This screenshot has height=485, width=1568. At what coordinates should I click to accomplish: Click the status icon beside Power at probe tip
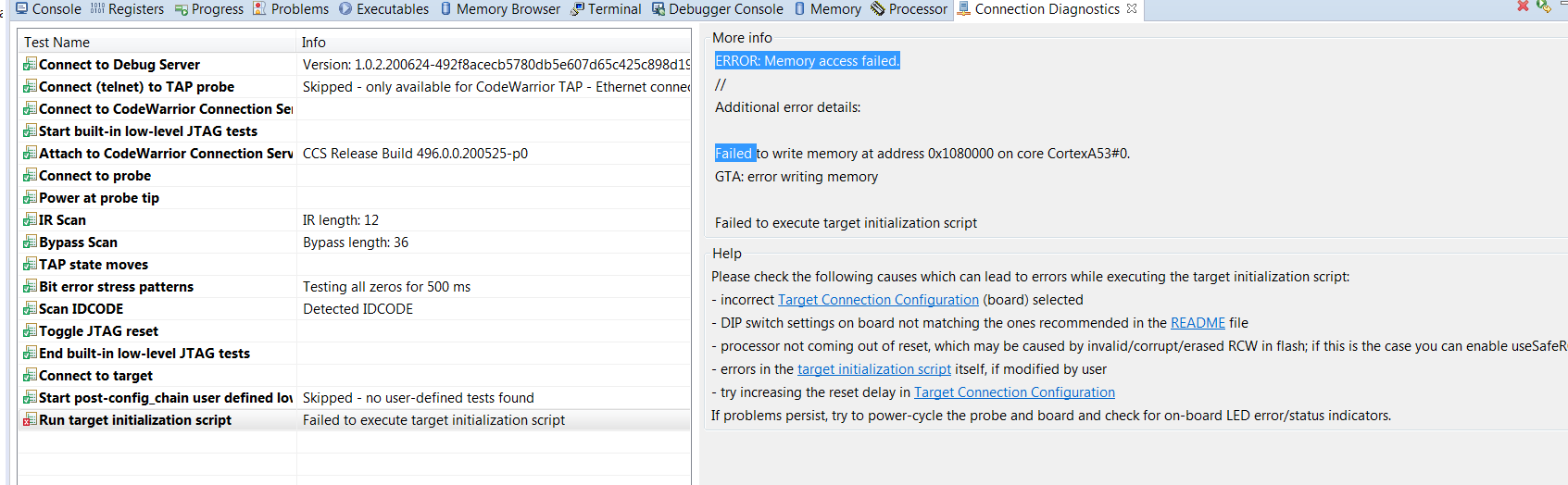tap(30, 198)
